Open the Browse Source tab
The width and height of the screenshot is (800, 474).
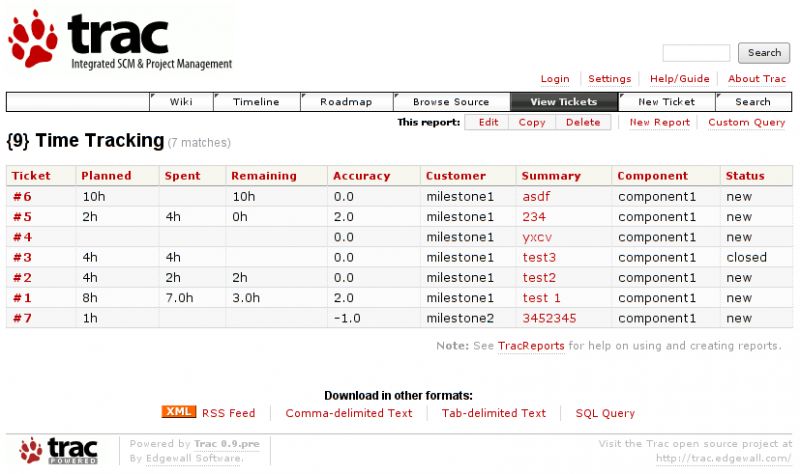[452, 102]
